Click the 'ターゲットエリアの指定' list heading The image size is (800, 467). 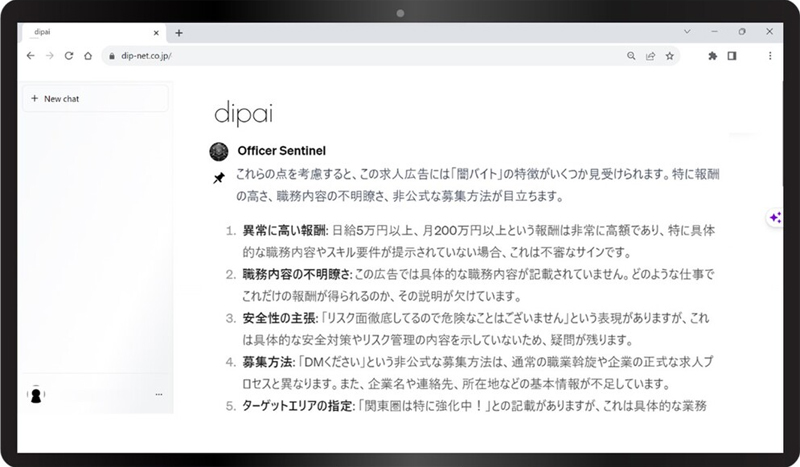pyautogui.click(x=297, y=406)
